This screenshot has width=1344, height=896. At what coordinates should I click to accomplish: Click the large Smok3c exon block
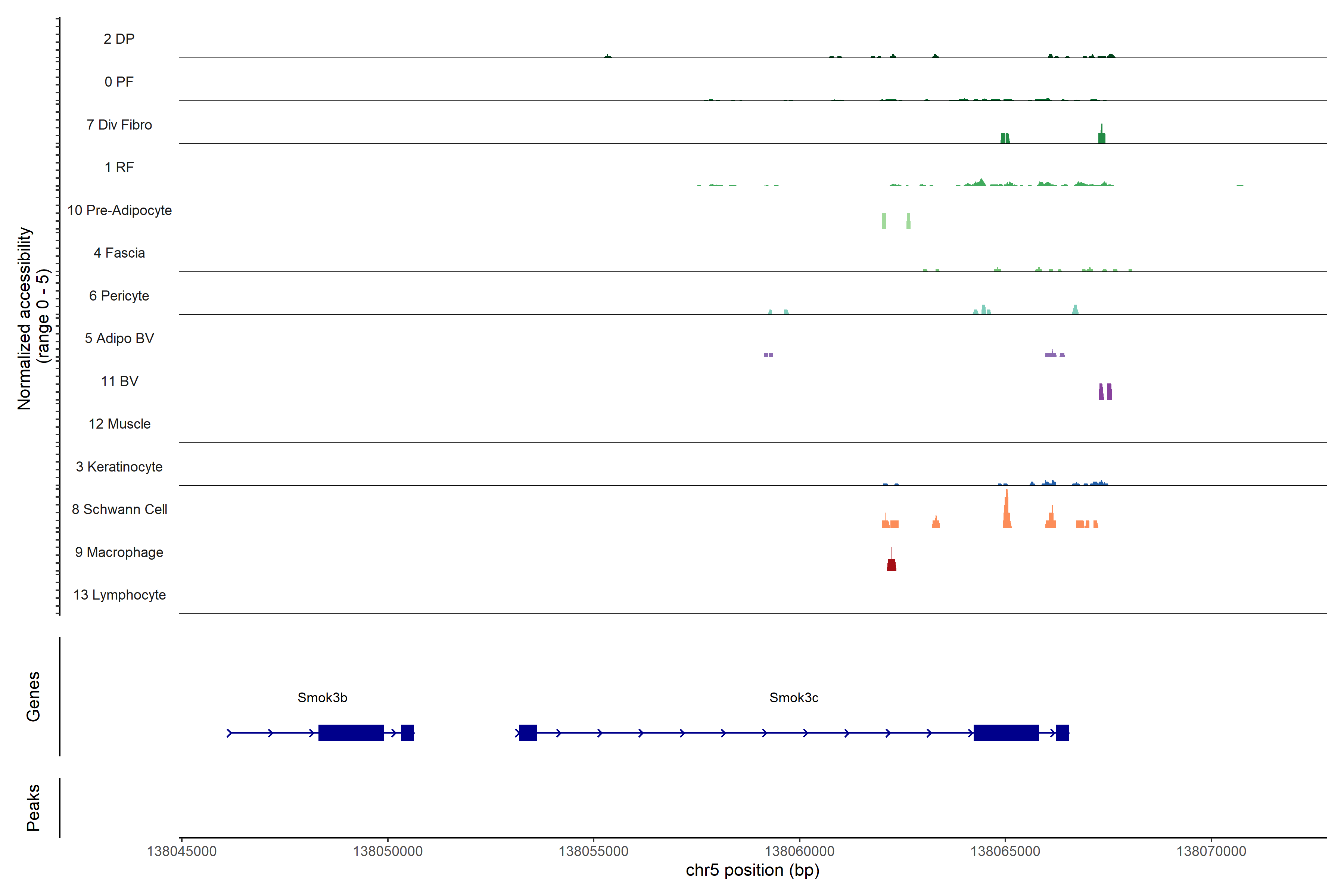coord(1006,732)
